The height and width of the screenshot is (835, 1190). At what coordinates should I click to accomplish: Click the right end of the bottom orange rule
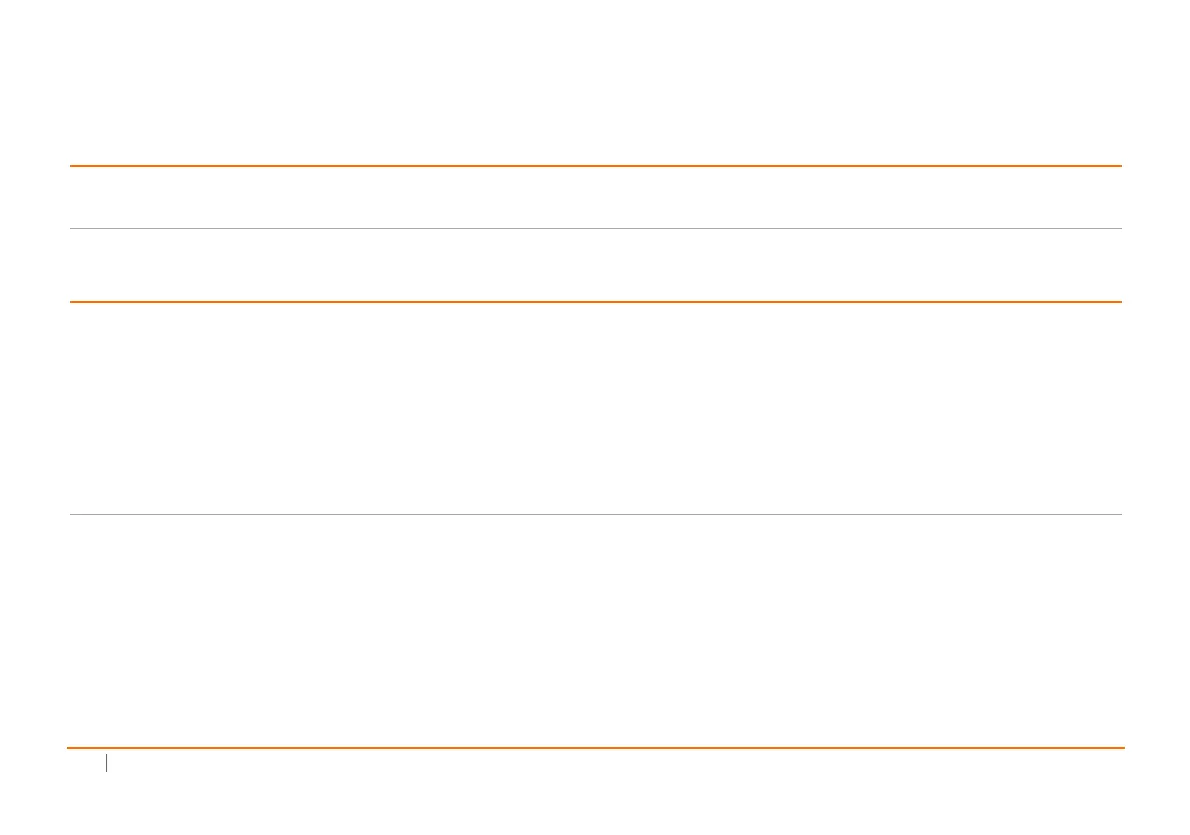click(1121, 748)
